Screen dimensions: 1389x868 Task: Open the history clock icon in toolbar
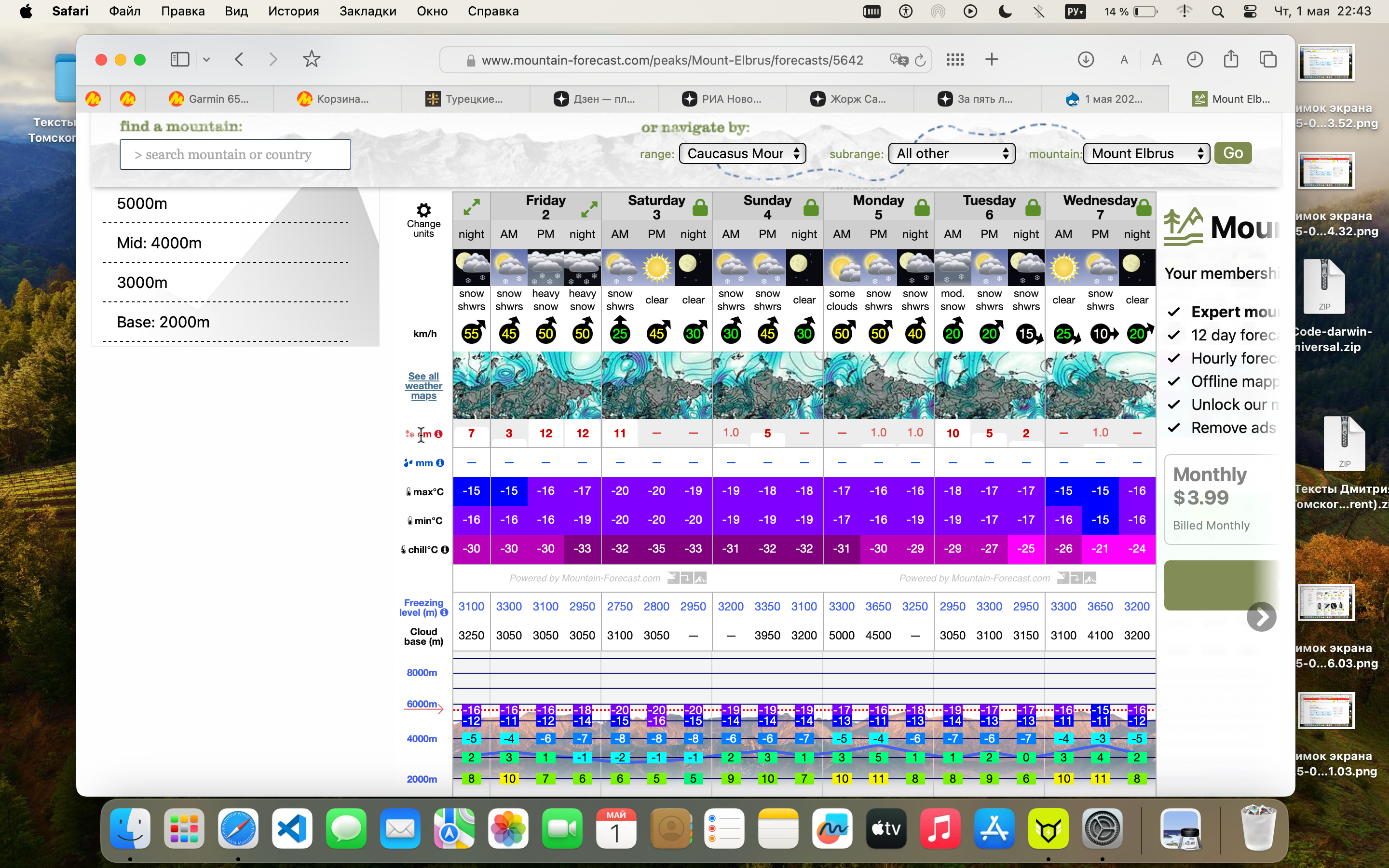pyautogui.click(x=1195, y=59)
